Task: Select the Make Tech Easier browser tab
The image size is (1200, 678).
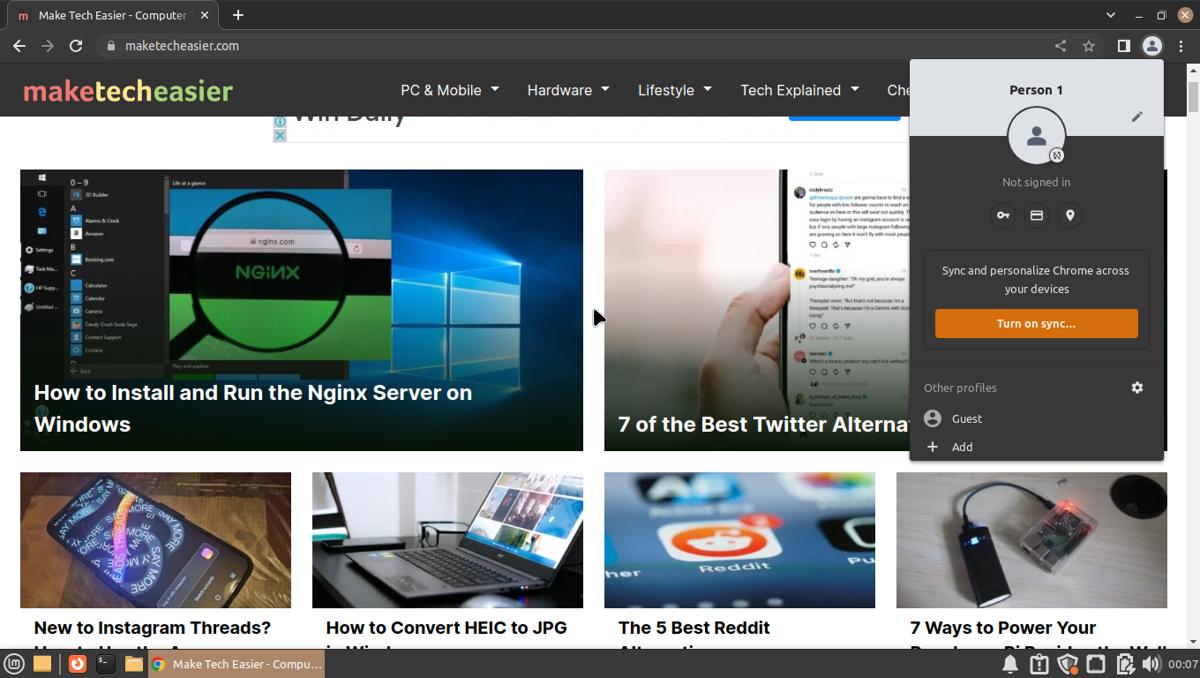Action: coord(110,15)
